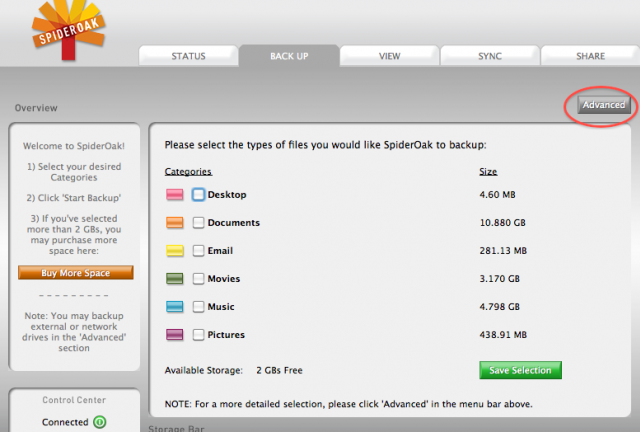Click the purple Pictures color swatch

175,334
